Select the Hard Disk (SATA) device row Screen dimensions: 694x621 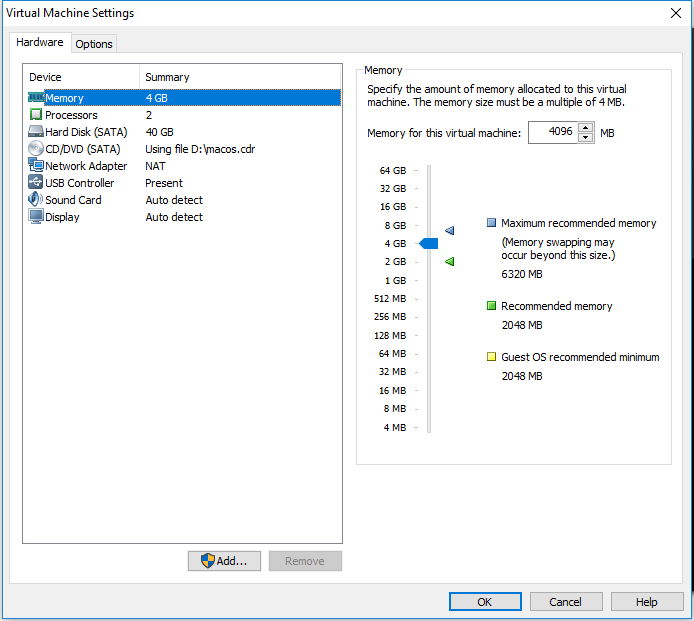click(184, 132)
